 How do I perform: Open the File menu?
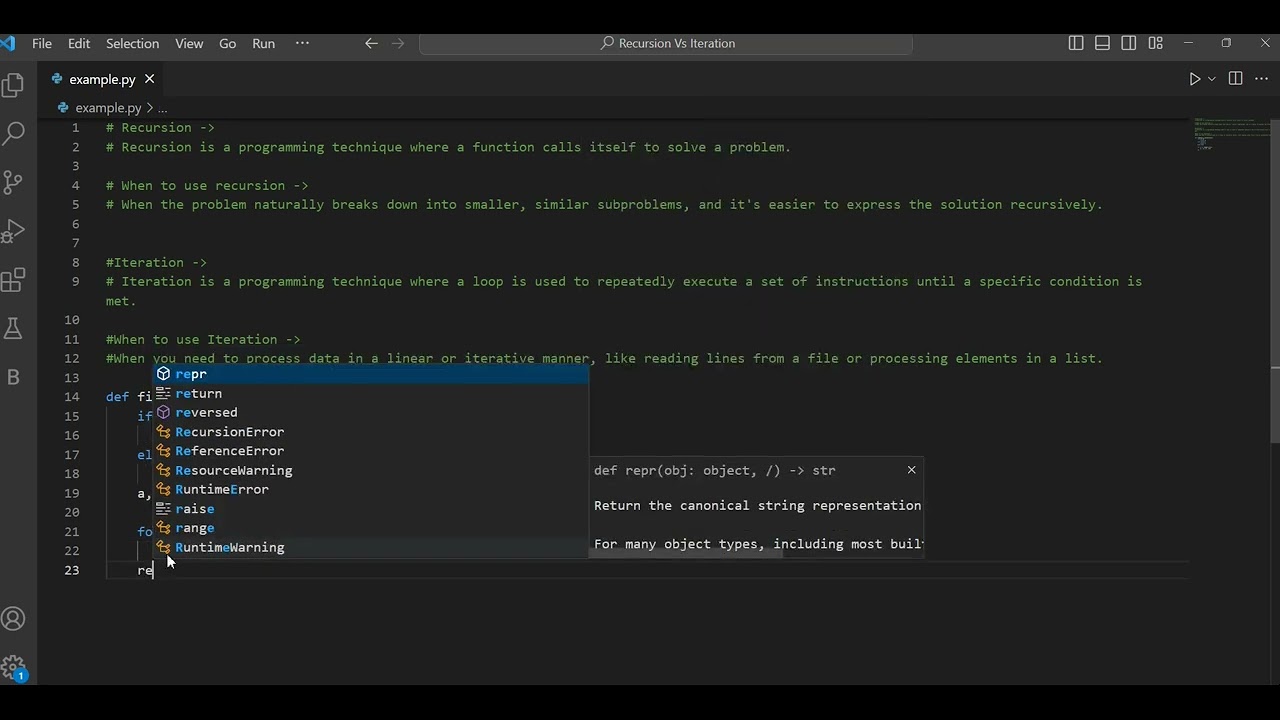click(42, 43)
